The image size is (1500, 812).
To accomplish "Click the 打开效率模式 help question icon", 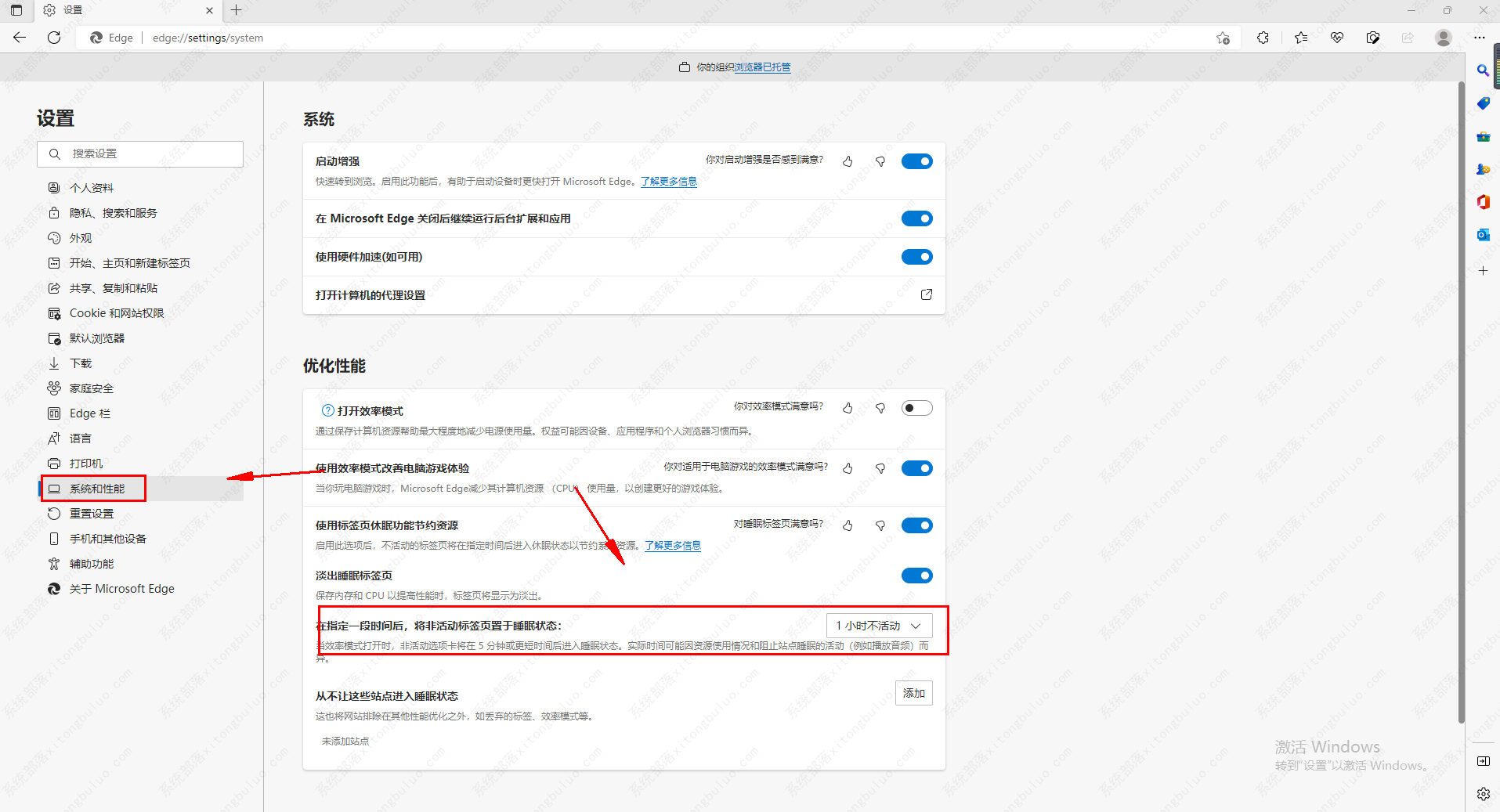I will (x=328, y=411).
